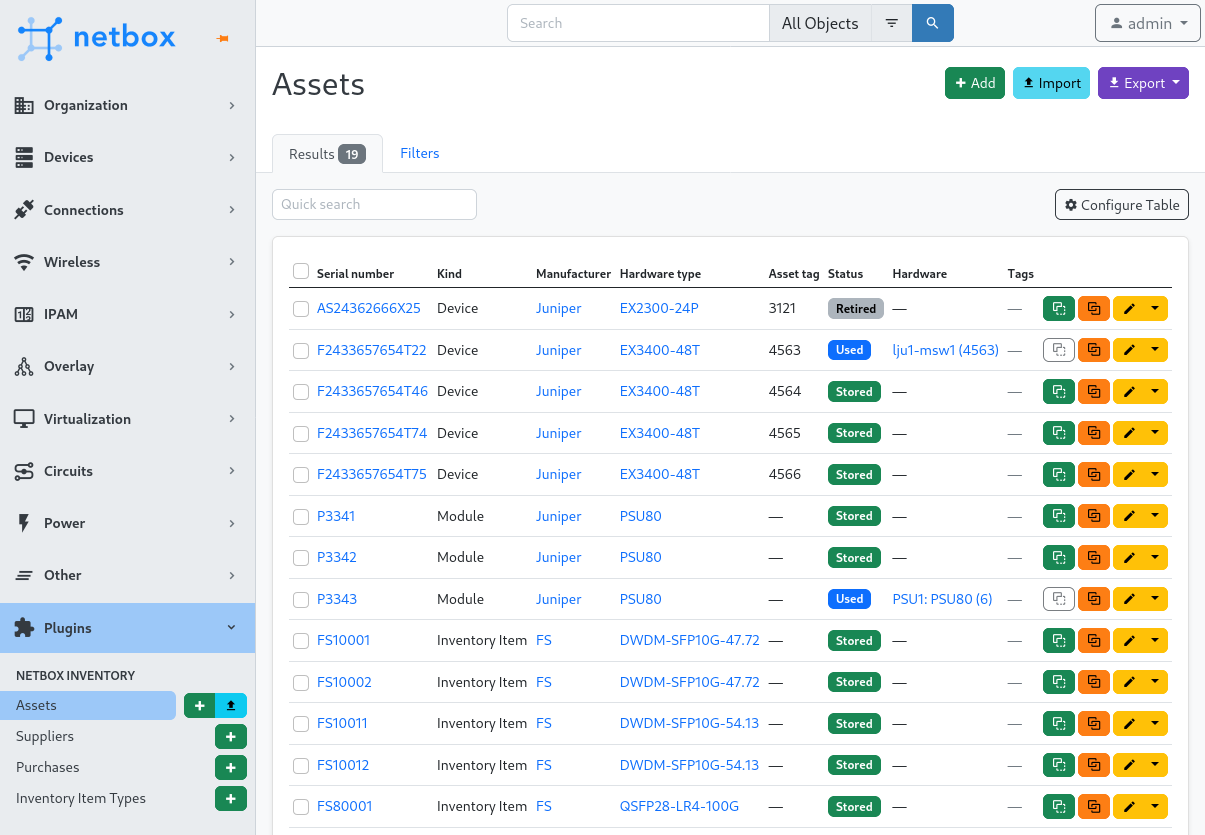This screenshot has height=835, width=1205.
Task: Add a new Inventory Item Type via plus
Action: [231, 799]
